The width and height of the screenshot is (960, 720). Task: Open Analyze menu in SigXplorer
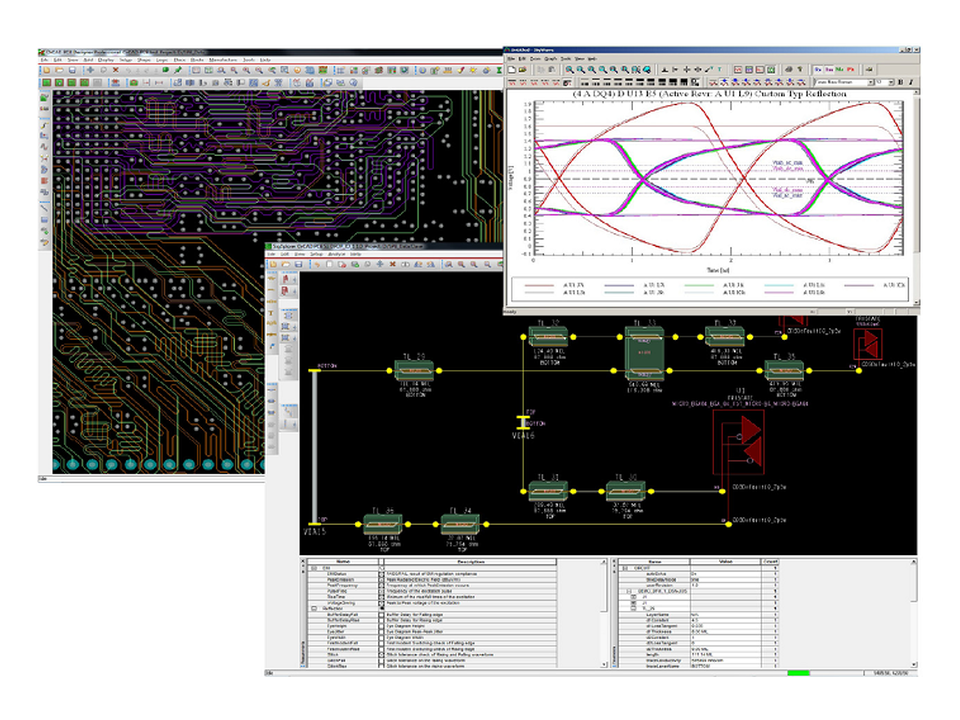tap(337, 254)
